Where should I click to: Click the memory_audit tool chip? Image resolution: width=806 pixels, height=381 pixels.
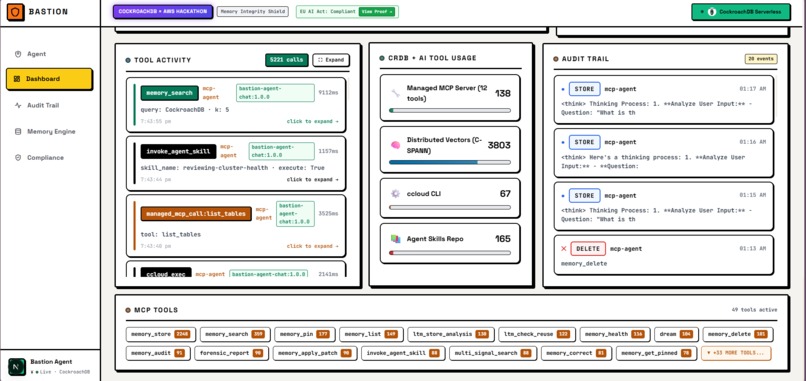[x=158, y=353]
